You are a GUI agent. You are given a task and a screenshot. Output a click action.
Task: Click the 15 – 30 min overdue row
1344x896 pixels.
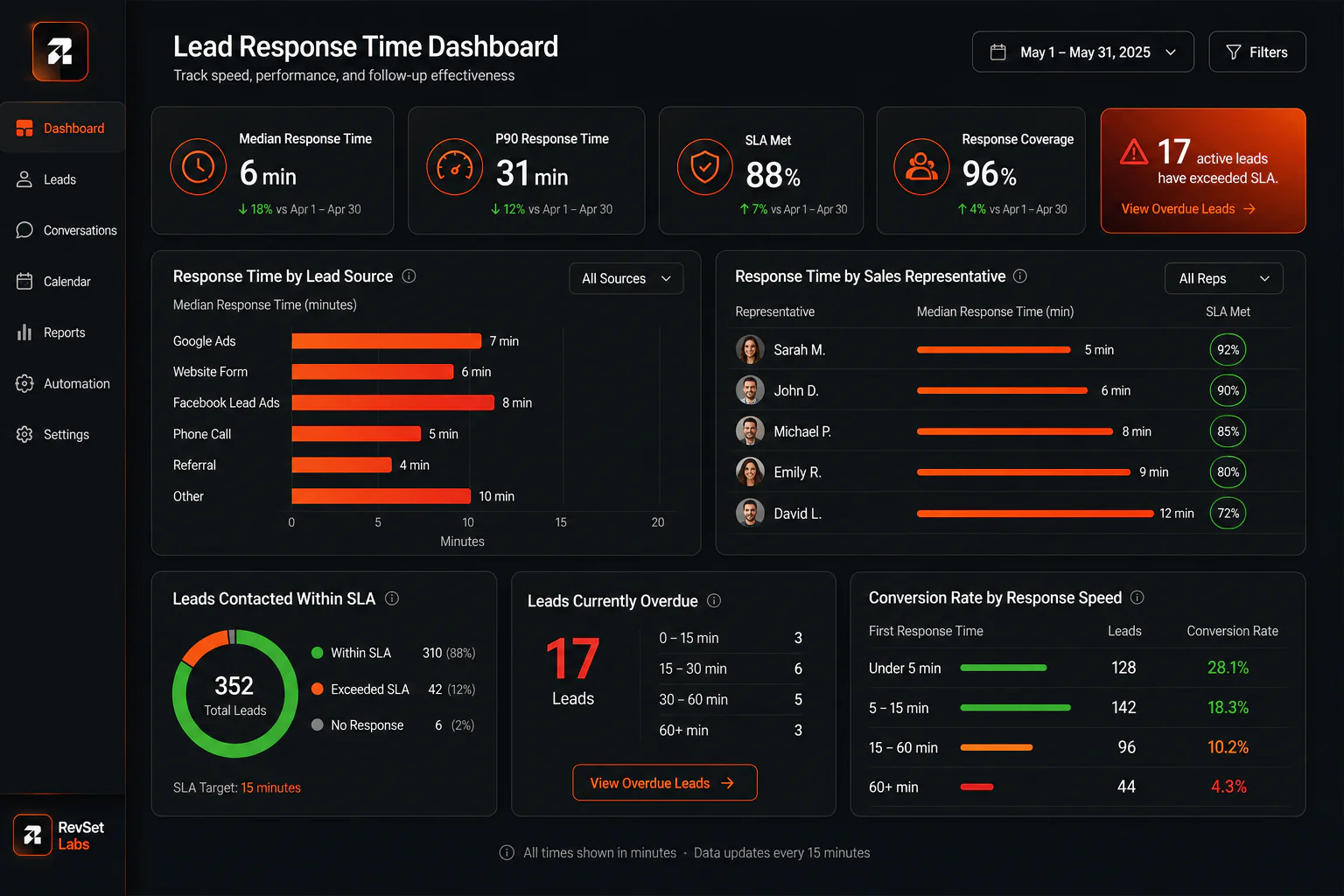pyautogui.click(x=731, y=668)
